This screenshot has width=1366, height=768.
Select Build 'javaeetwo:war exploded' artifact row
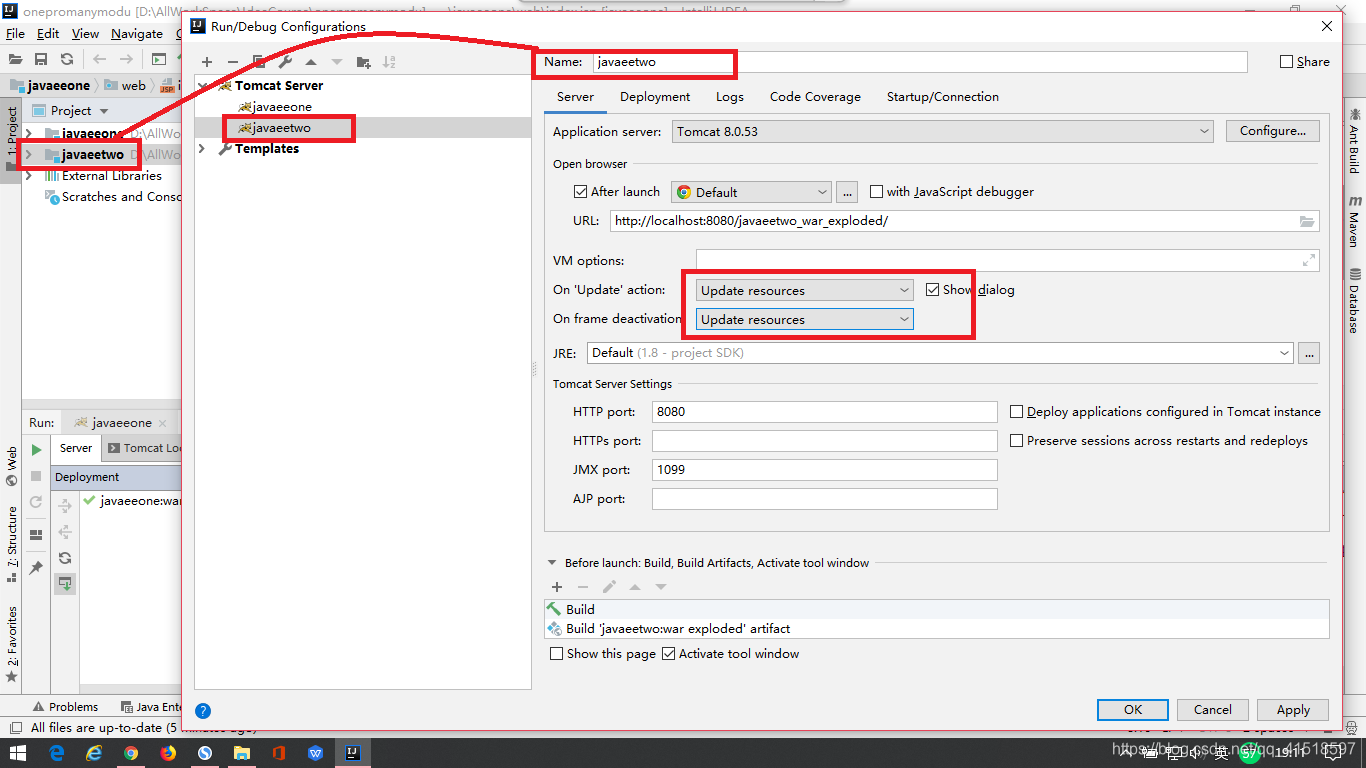click(x=936, y=629)
